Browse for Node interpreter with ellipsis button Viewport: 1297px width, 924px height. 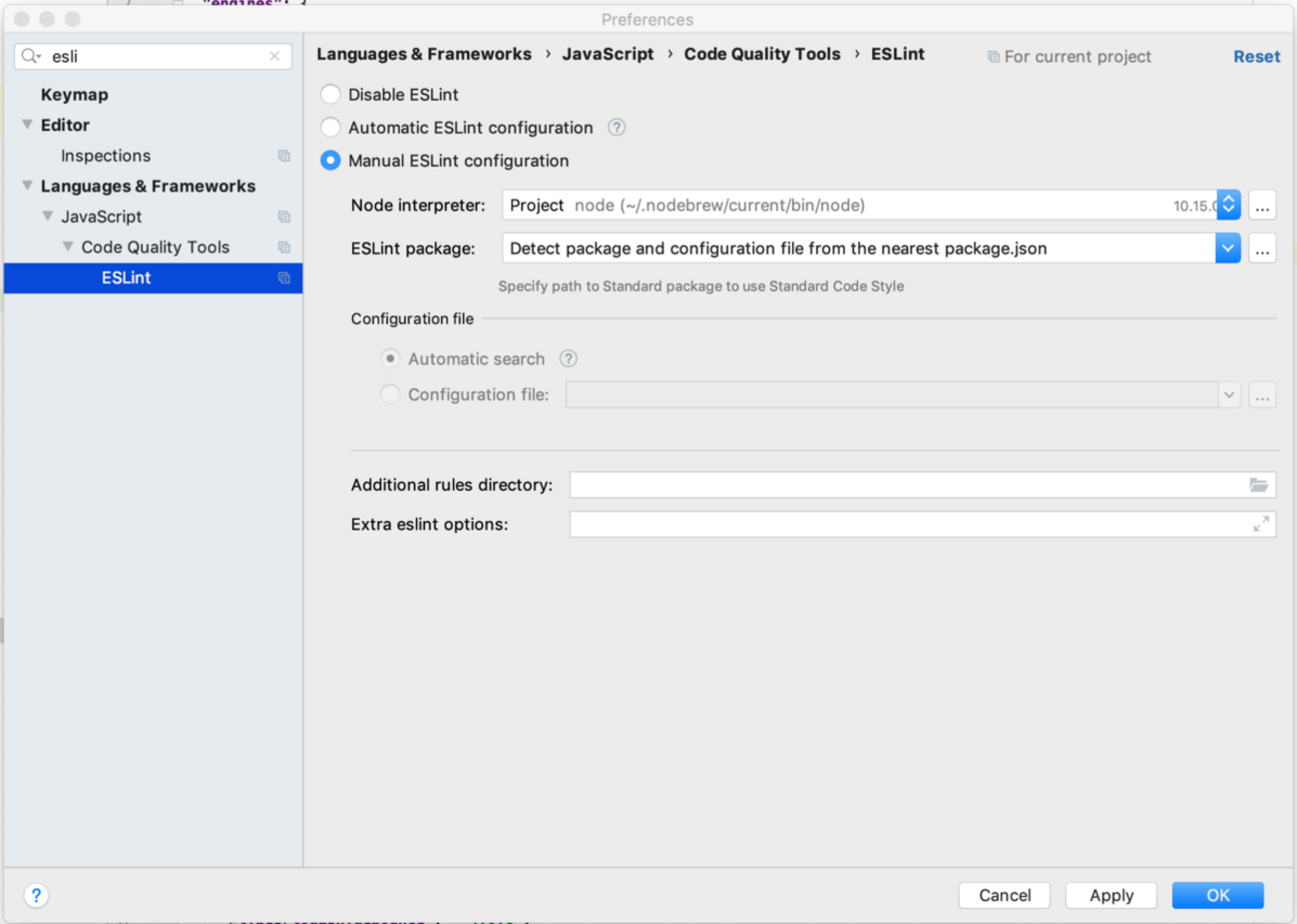click(x=1262, y=206)
